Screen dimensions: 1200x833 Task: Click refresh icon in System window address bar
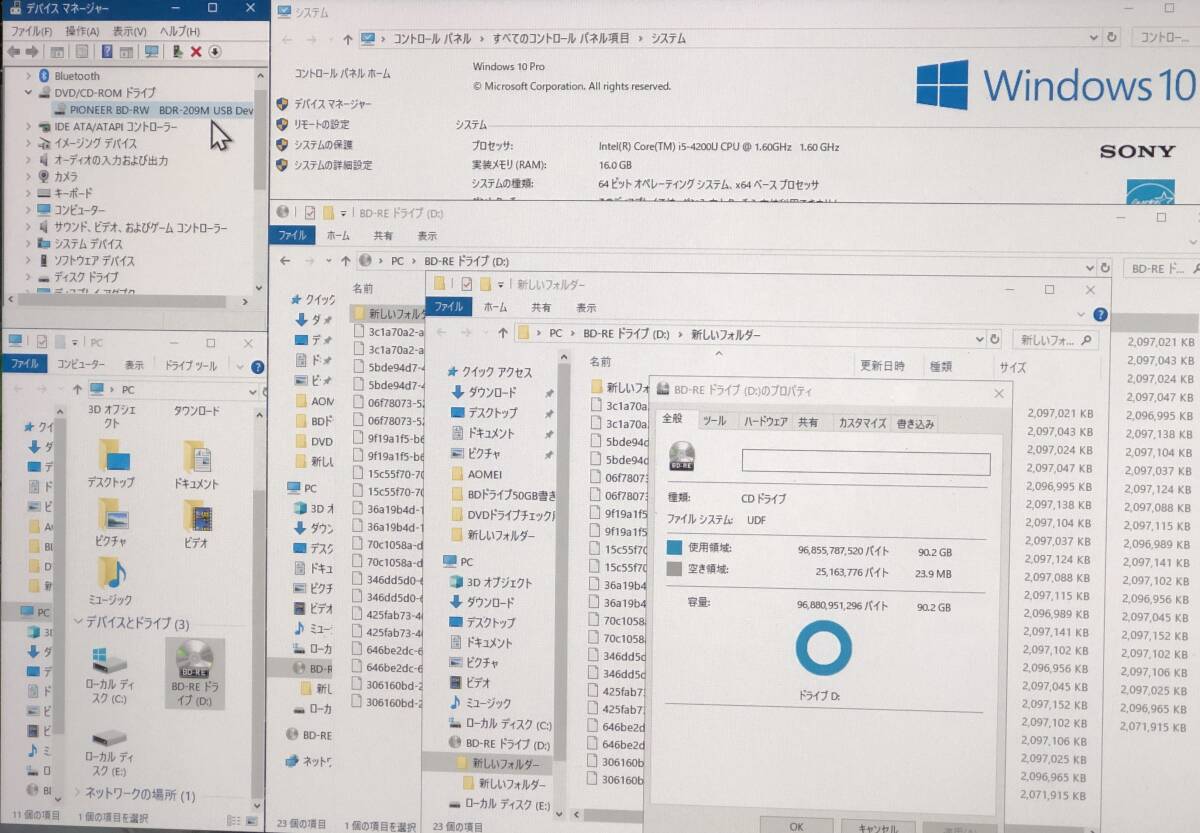[1111, 38]
